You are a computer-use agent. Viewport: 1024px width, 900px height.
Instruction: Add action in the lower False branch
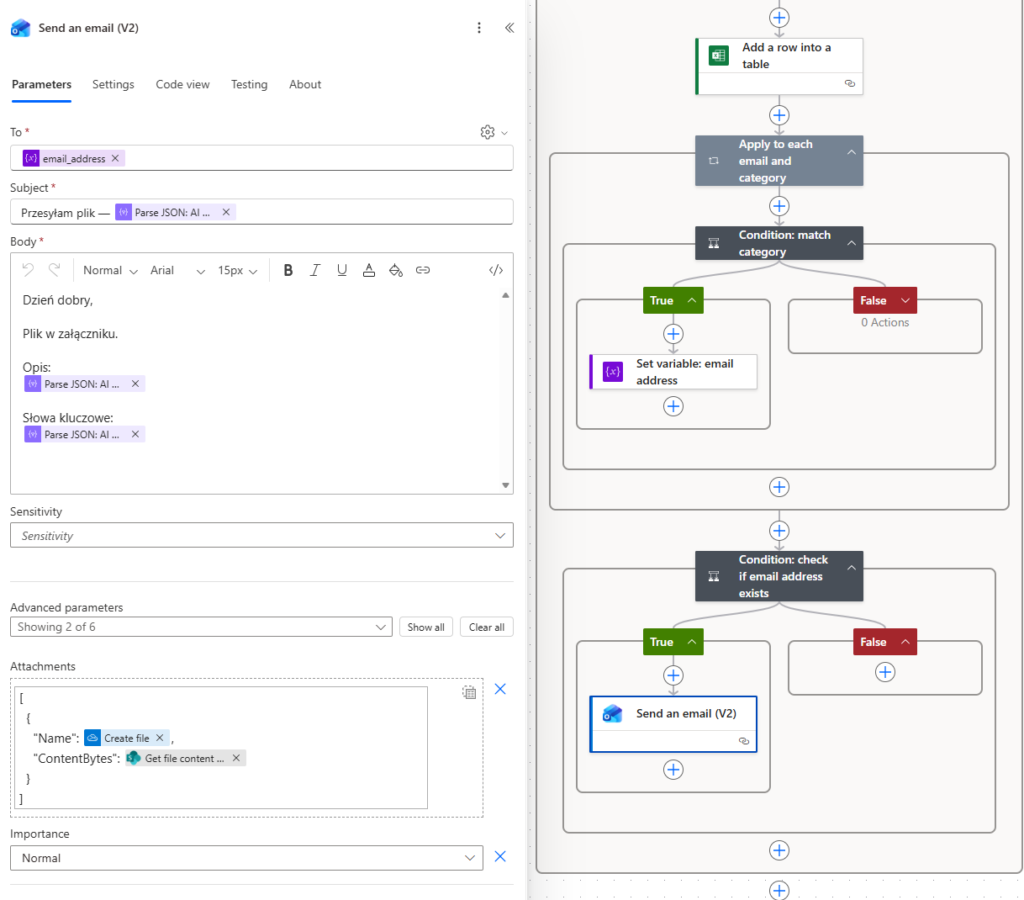885,672
